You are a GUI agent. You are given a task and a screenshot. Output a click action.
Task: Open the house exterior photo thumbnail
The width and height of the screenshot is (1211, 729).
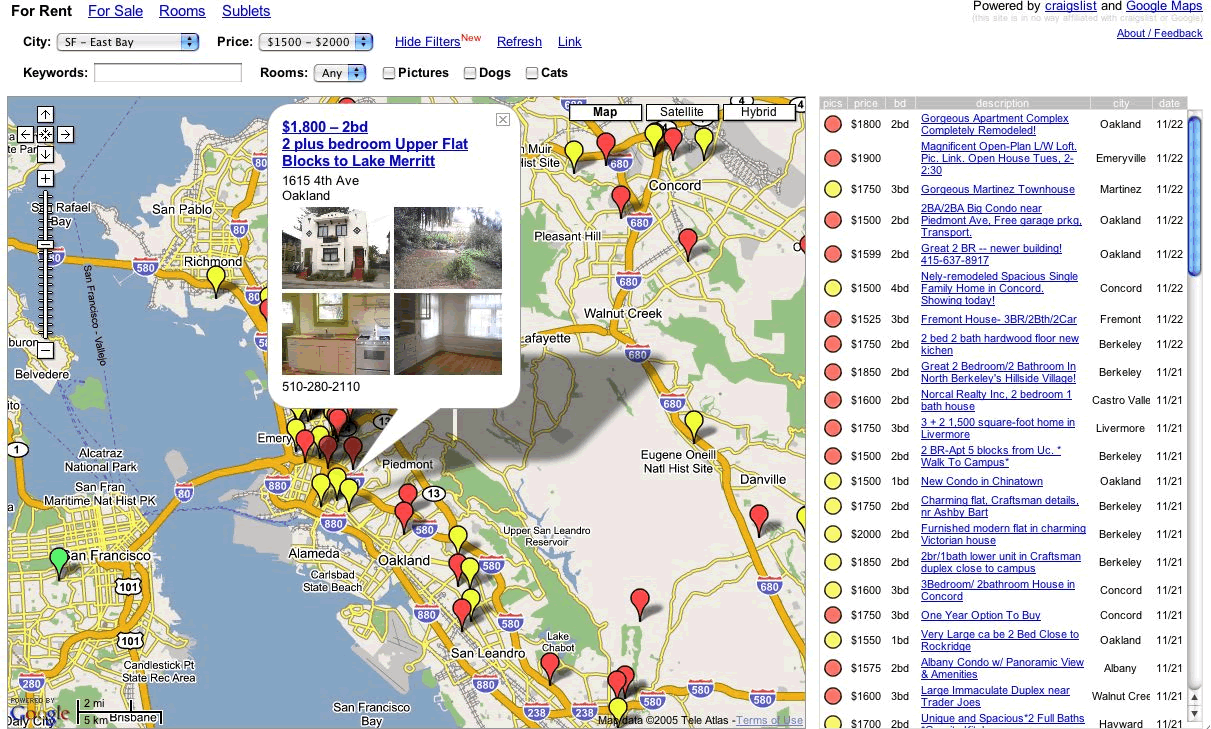(x=336, y=248)
